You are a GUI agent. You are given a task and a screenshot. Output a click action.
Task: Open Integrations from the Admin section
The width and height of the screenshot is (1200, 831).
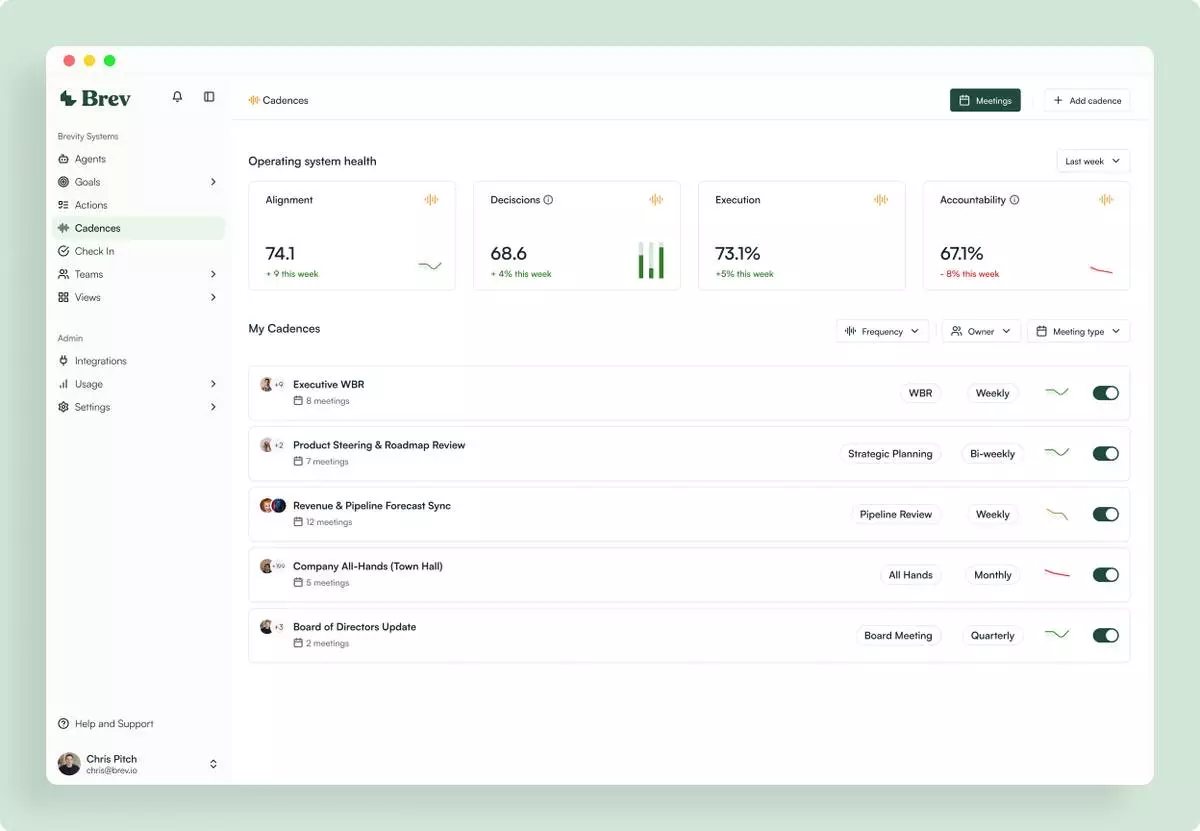point(100,361)
